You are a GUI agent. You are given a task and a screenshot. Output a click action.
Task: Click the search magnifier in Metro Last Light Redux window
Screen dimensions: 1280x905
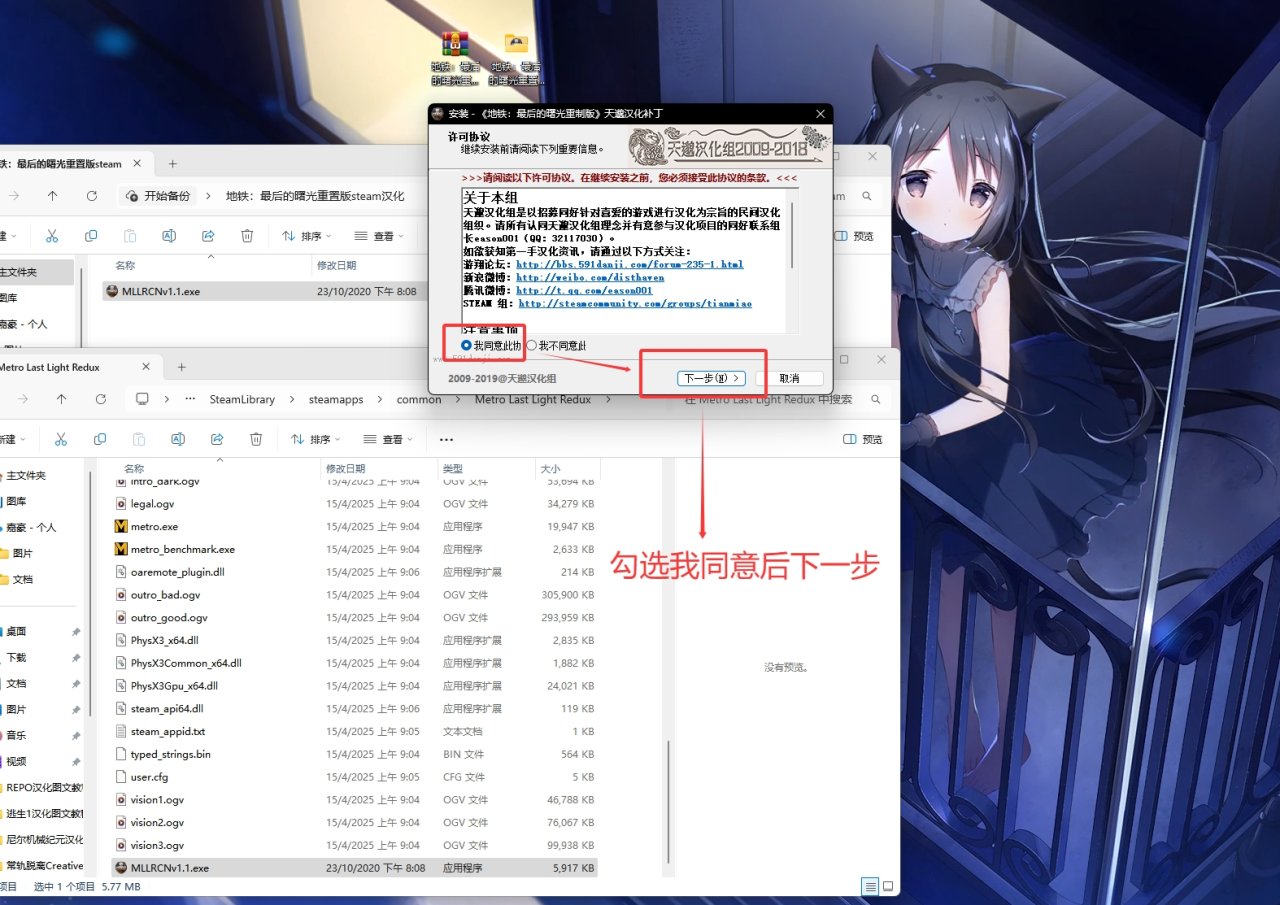875,399
